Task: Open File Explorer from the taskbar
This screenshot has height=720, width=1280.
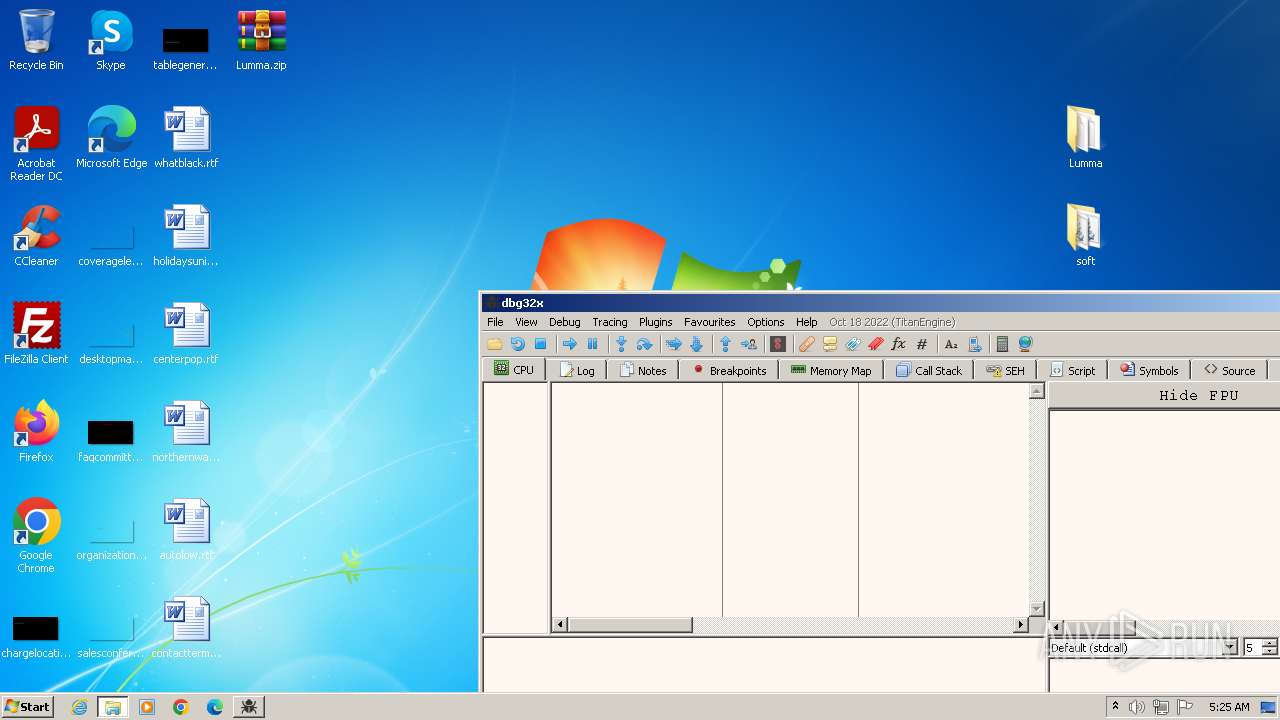Action: [112, 707]
